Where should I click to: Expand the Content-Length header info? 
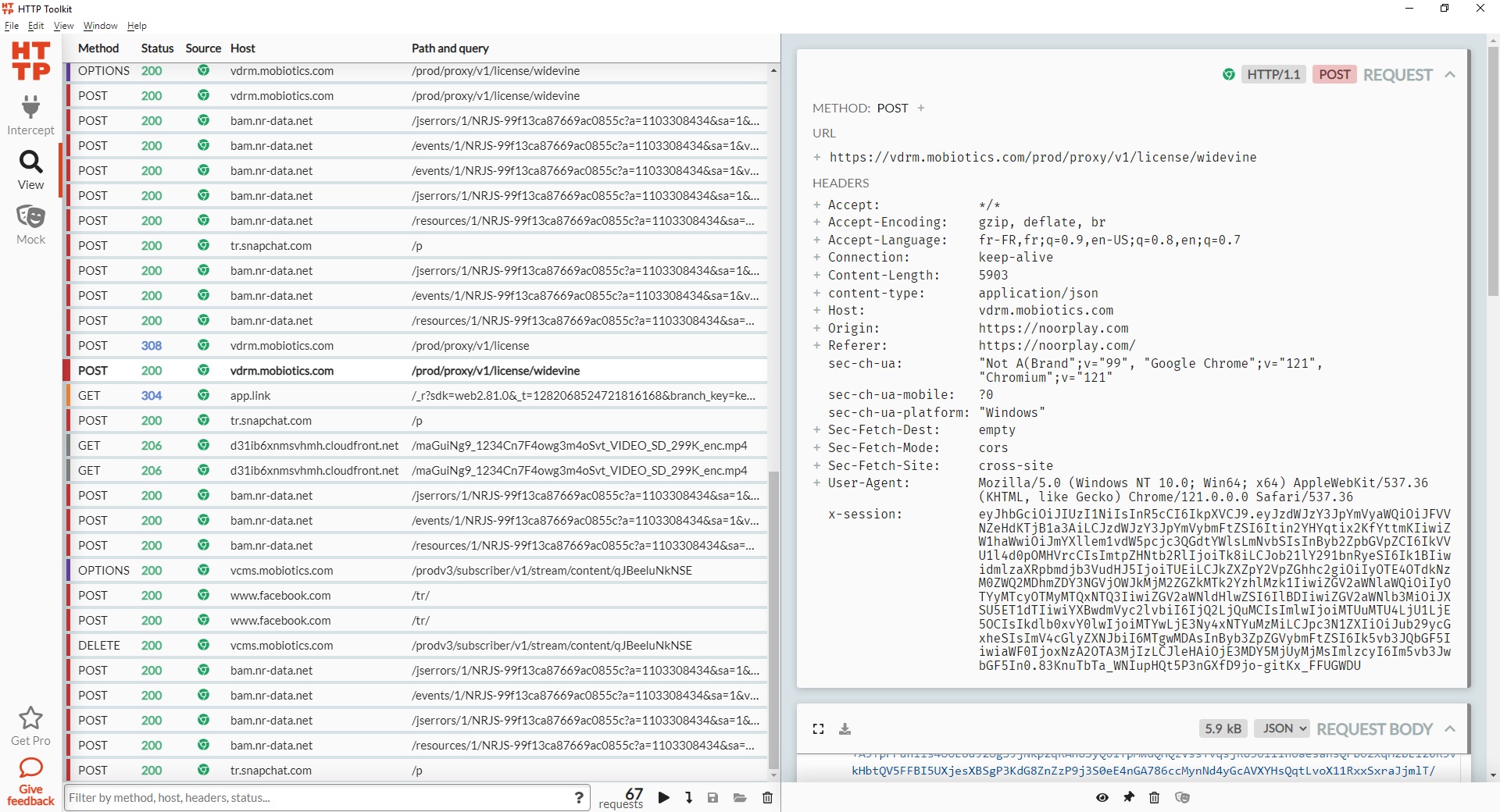coord(817,275)
